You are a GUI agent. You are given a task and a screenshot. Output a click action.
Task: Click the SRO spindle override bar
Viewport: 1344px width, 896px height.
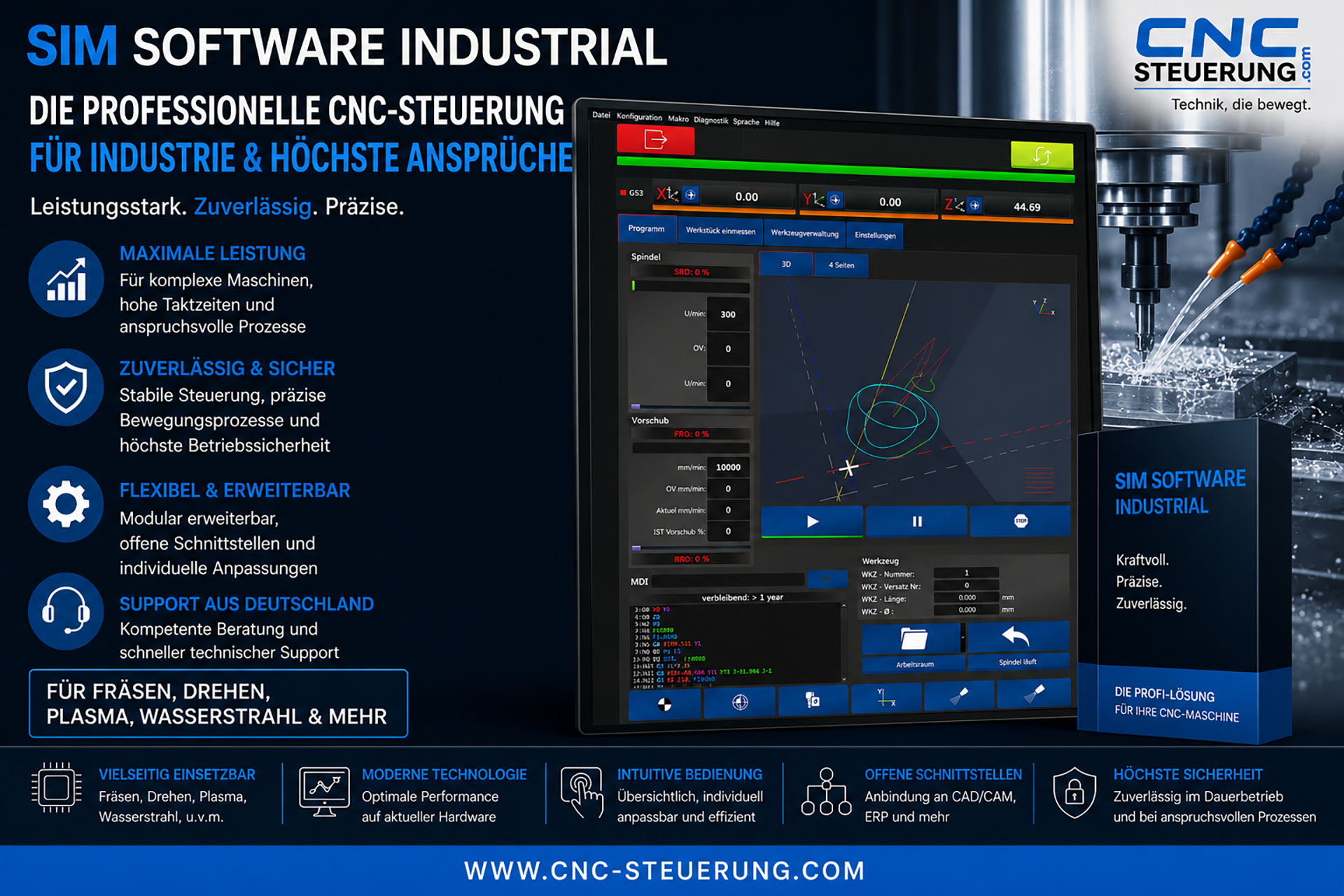tap(691, 272)
